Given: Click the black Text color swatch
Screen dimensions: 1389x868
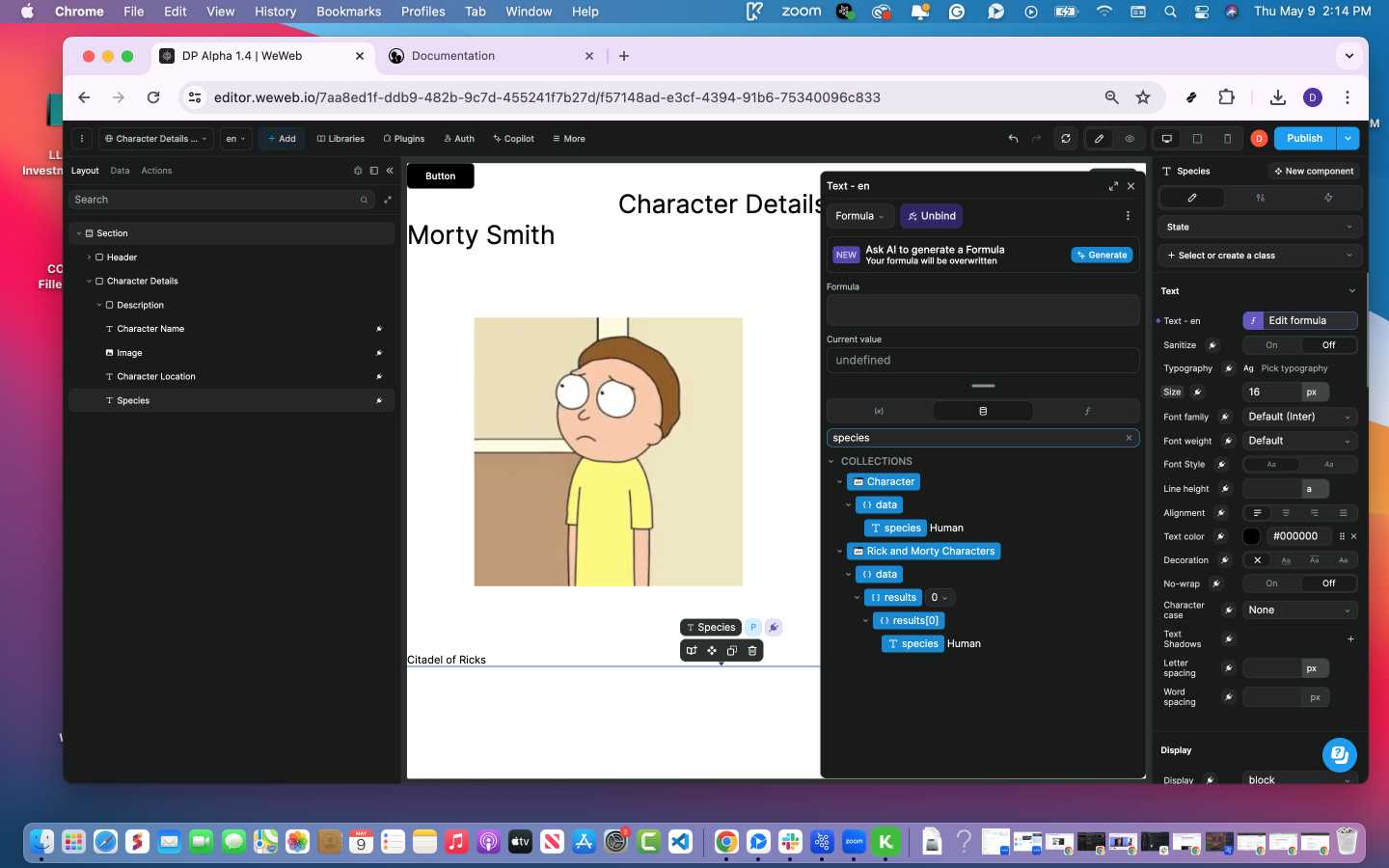Looking at the screenshot, I should tap(1252, 536).
